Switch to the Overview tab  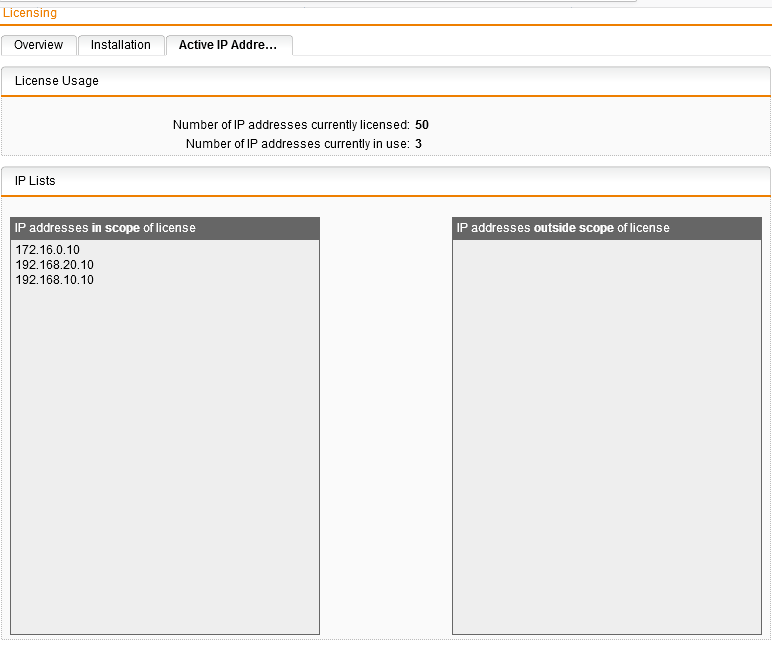coord(38,45)
